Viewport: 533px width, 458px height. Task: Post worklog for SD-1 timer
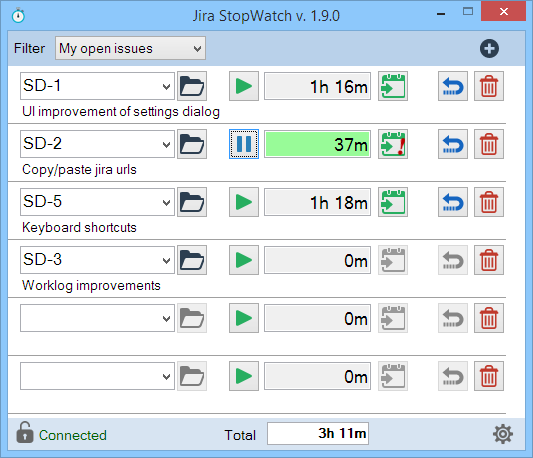coord(393,86)
